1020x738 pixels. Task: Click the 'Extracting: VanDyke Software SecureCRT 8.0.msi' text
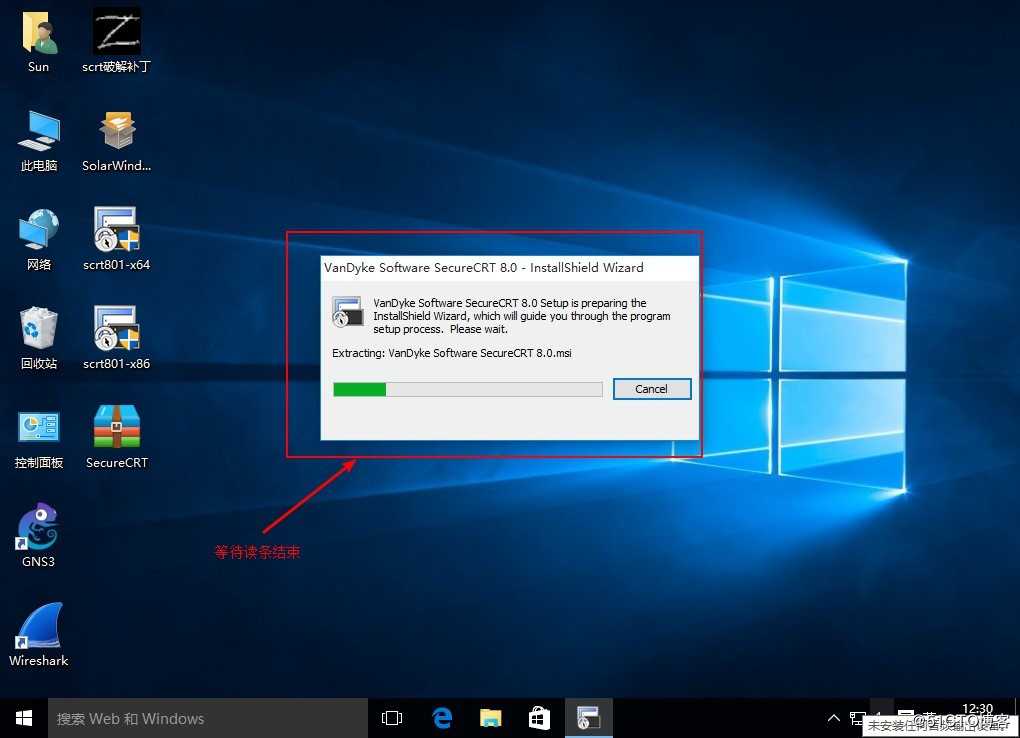coord(451,353)
